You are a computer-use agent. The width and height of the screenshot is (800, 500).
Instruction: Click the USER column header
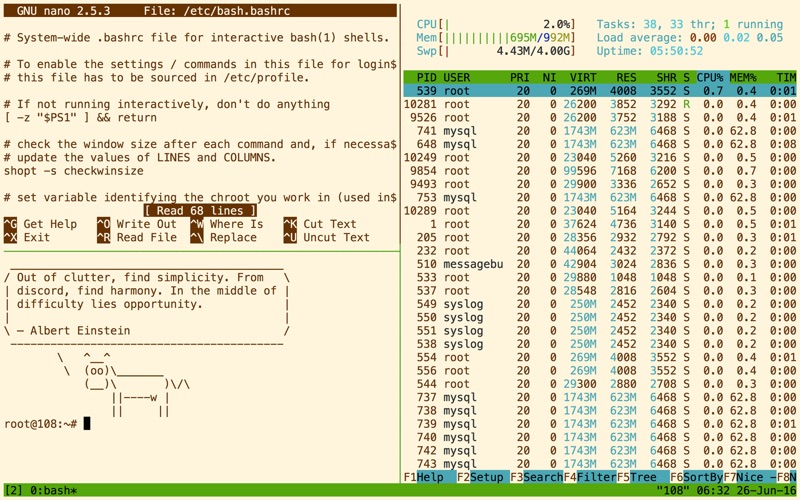[x=457, y=77]
